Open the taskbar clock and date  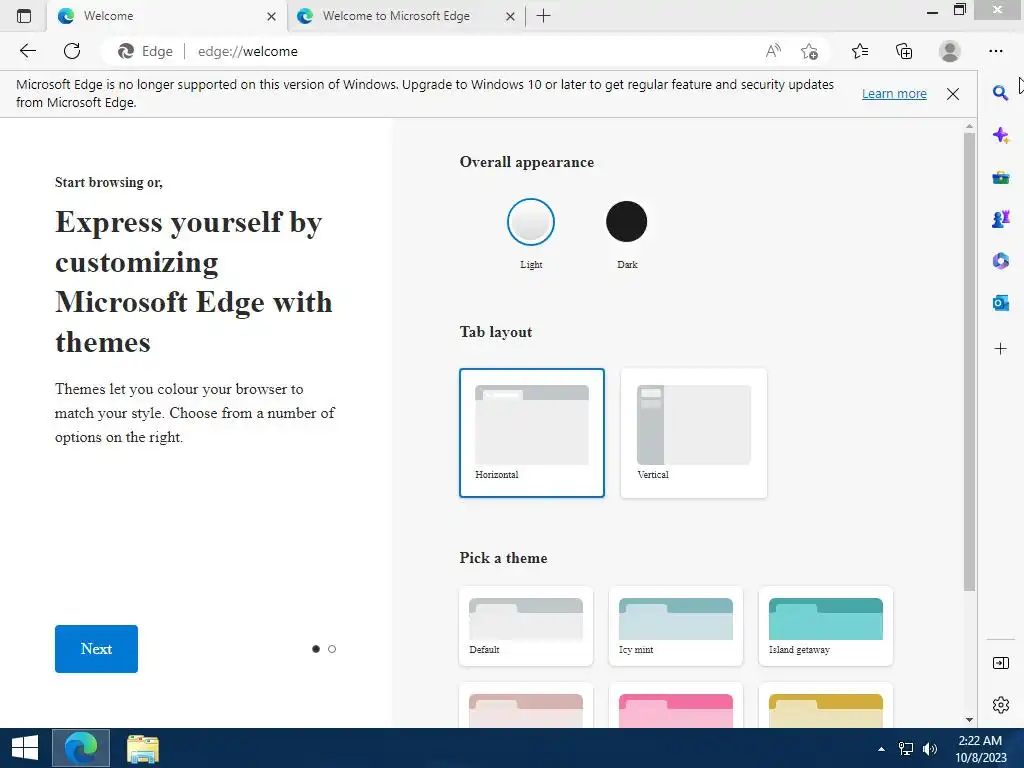[x=980, y=748]
